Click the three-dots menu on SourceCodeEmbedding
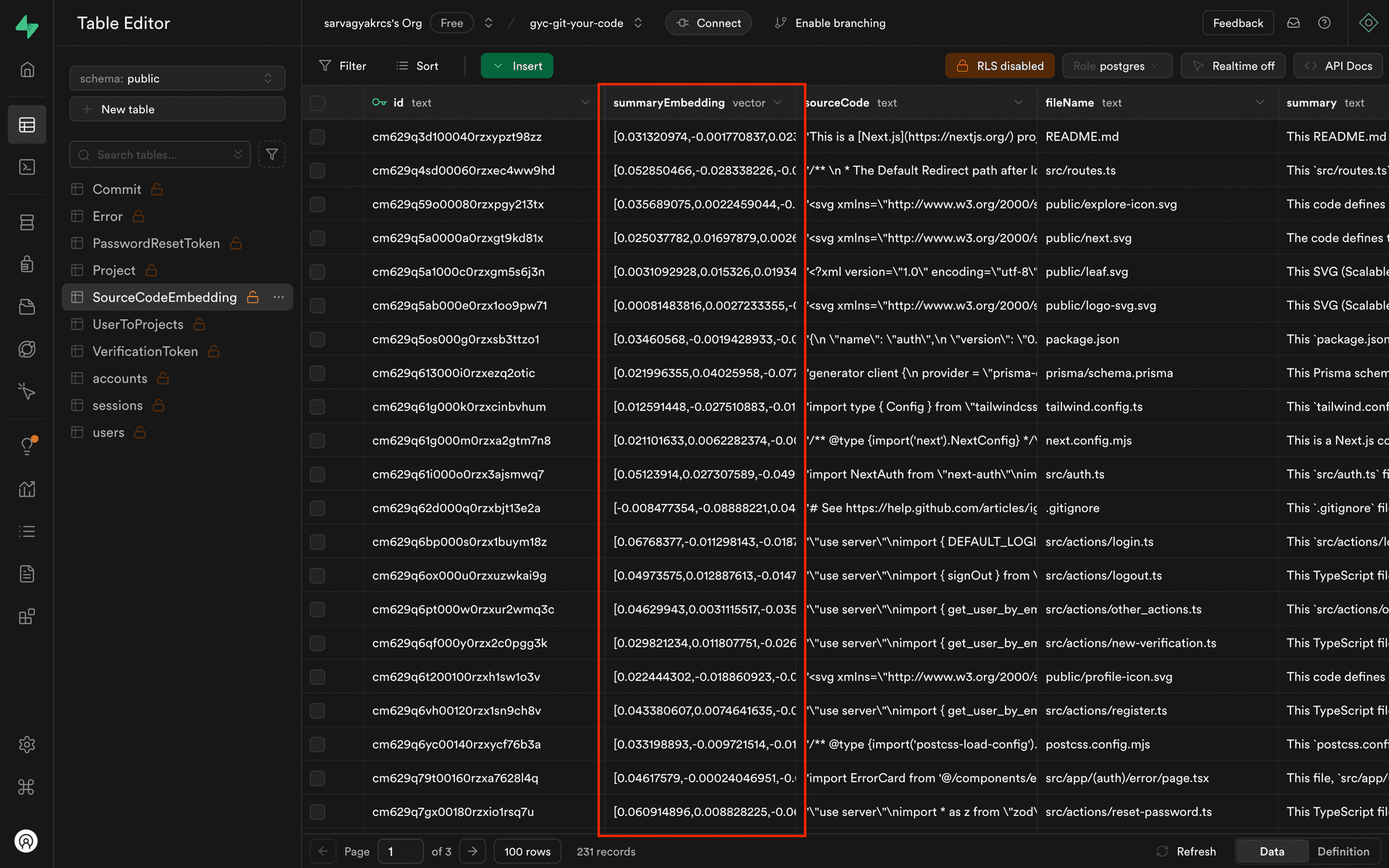Viewport: 1389px width, 868px height. click(279, 297)
